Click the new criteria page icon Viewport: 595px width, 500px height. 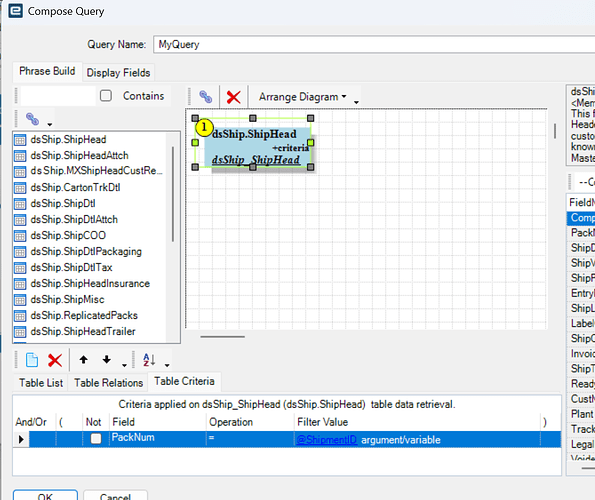32,360
